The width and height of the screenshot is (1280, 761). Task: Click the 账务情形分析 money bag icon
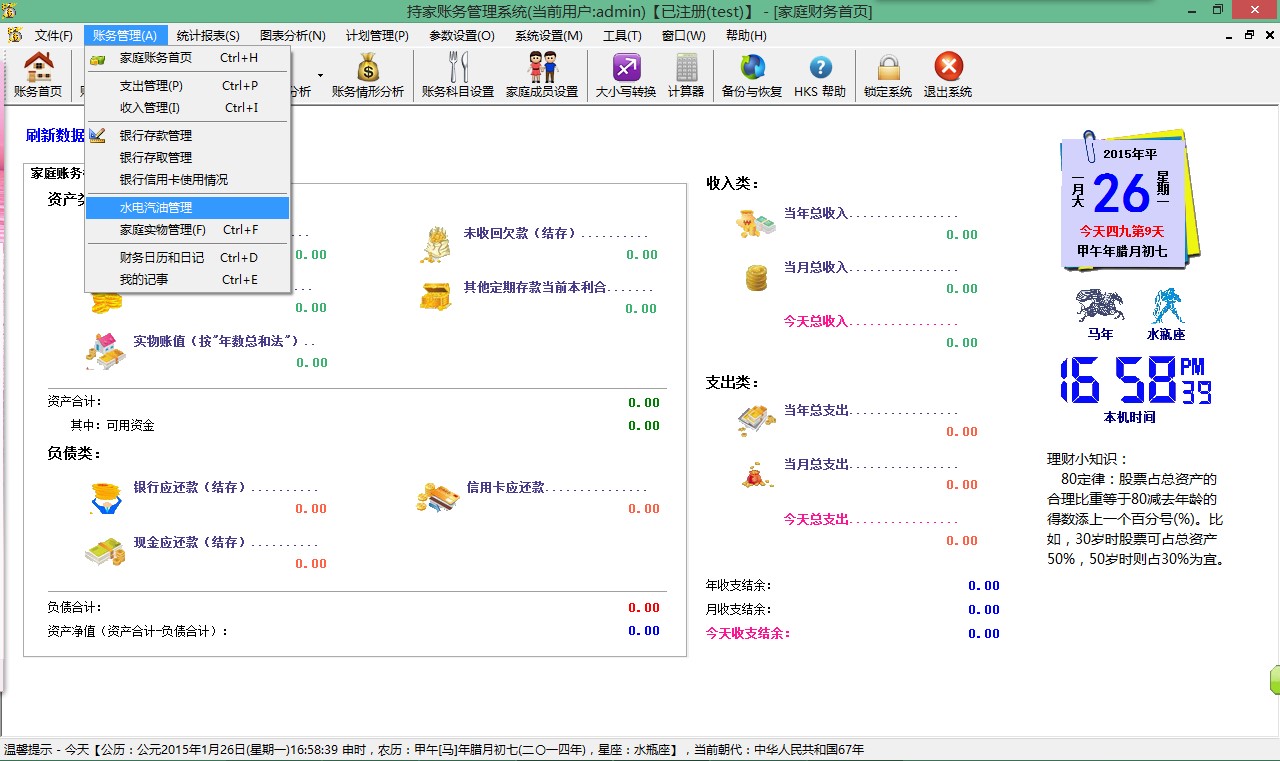click(368, 75)
